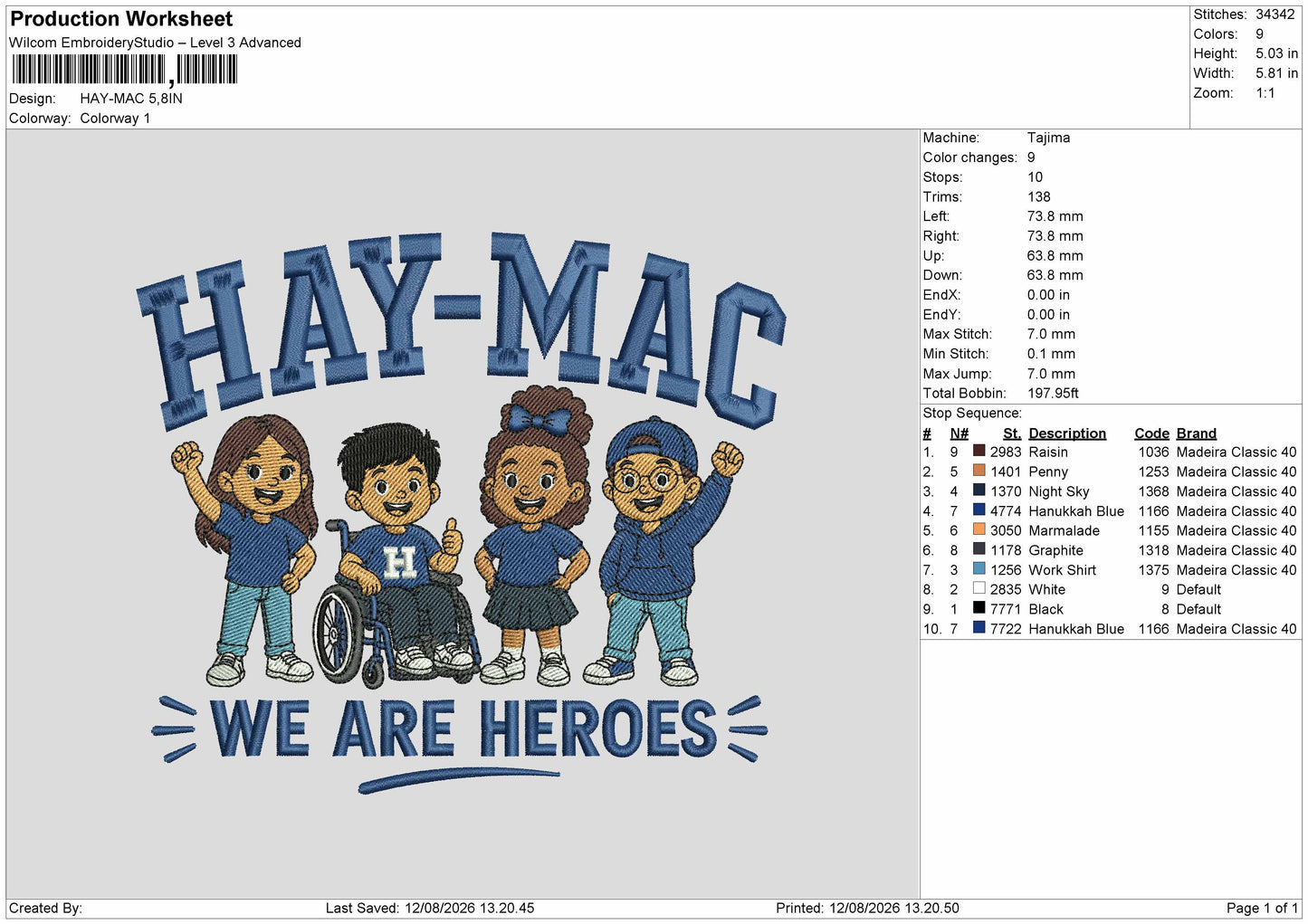This screenshot has height=924, width=1308.
Task: Click the barcode under the title
Action: 123,70
